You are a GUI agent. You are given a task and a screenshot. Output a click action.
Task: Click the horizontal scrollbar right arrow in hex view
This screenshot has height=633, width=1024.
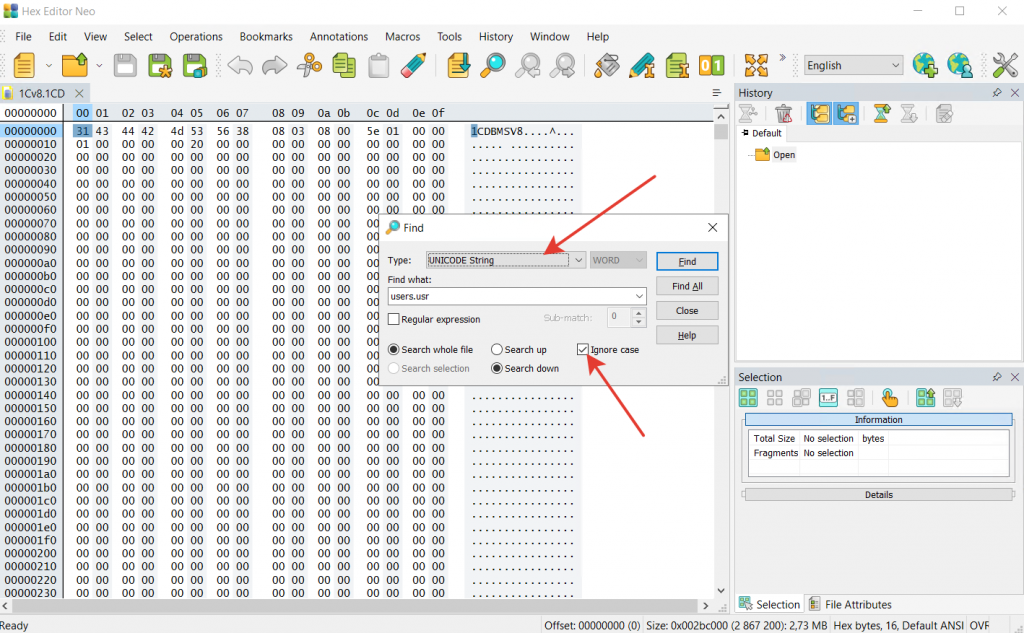point(705,606)
